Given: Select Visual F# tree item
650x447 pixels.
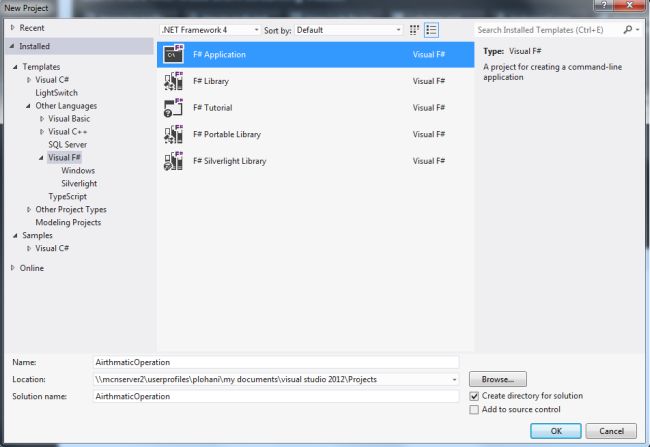Looking at the screenshot, I should [x=64, y=158].
